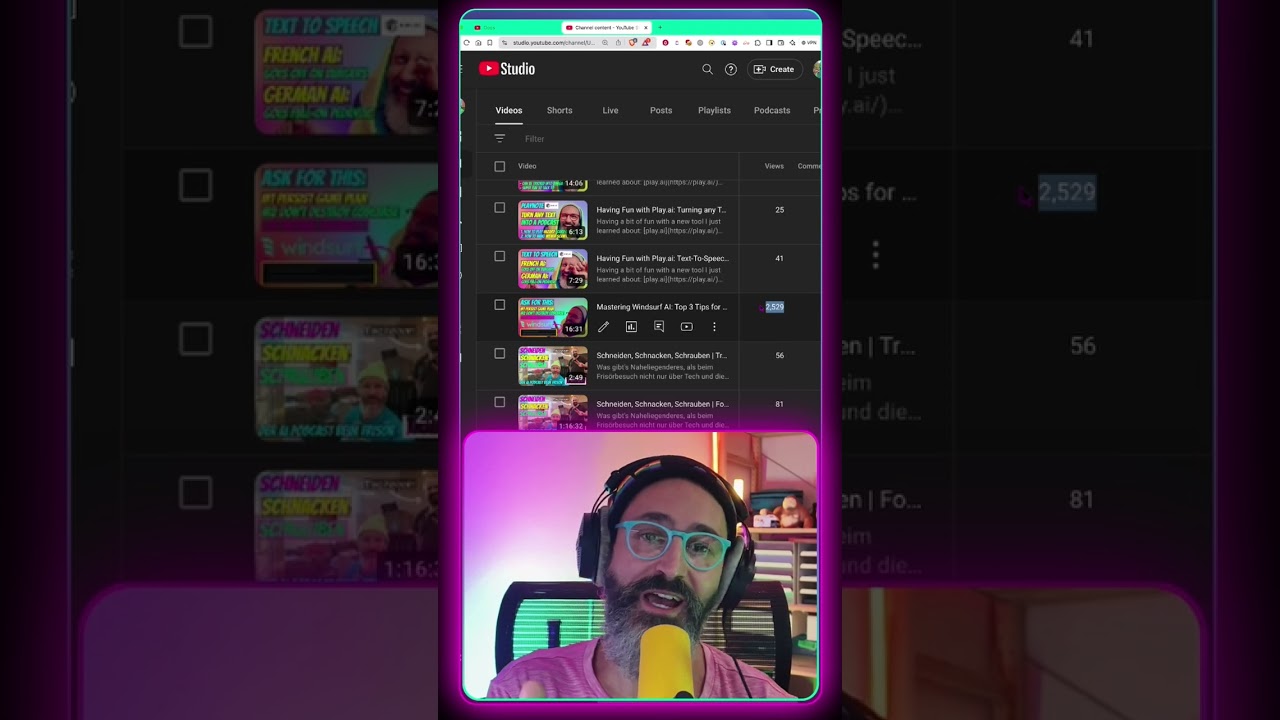Switch to the Shorts tab
This screenshot has width=1280, height=720.
coord(560,111)
